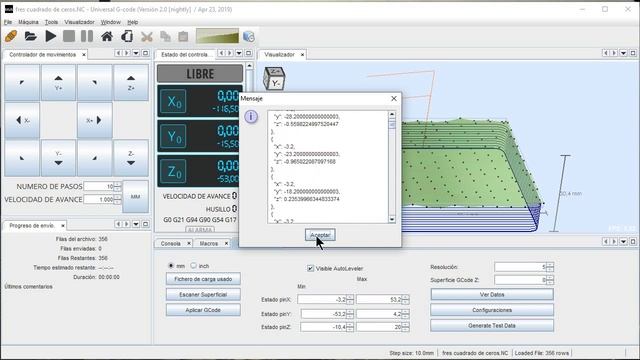Jog Z+ with the up button
Viewport: 640px width, 360px height.
pyautogui.click(x=131, y=82)
